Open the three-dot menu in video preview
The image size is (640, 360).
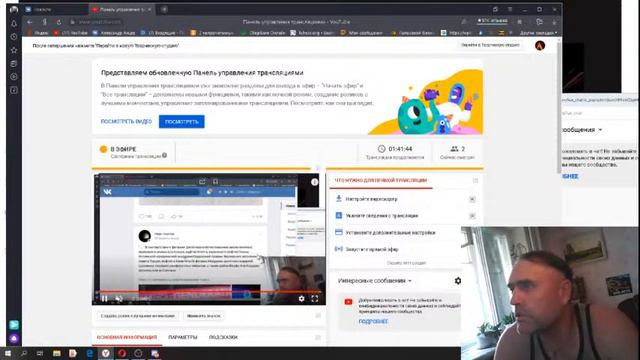[314, 182]
